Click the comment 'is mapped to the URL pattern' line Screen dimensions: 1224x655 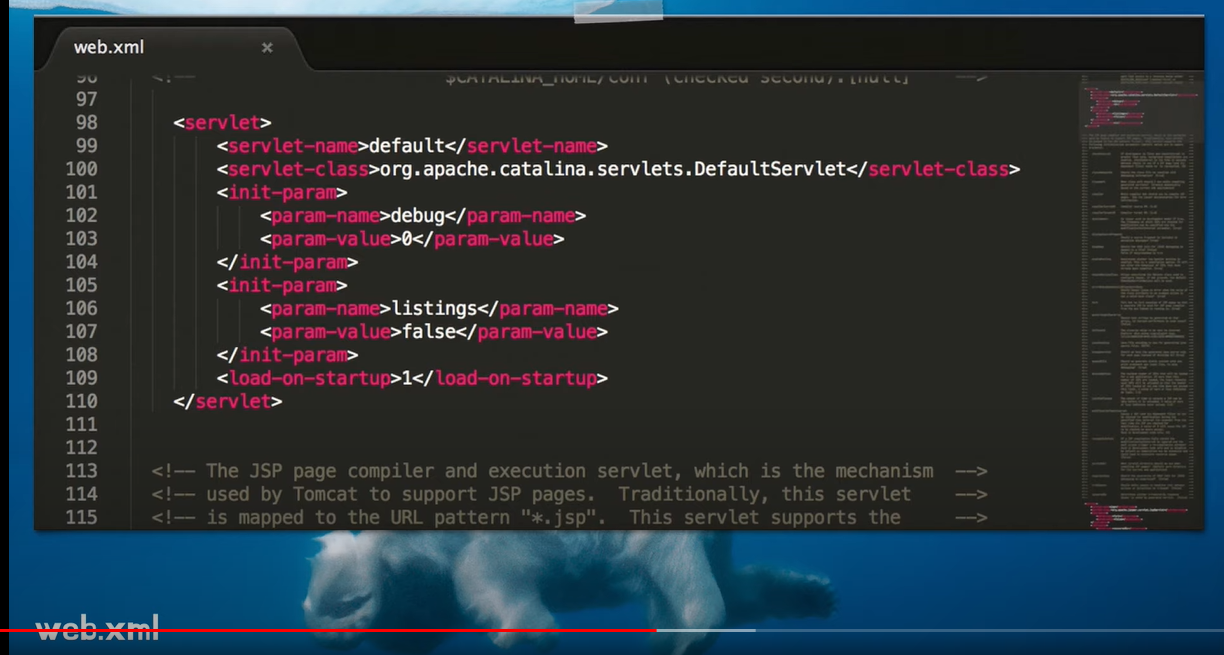coord(570,517)
